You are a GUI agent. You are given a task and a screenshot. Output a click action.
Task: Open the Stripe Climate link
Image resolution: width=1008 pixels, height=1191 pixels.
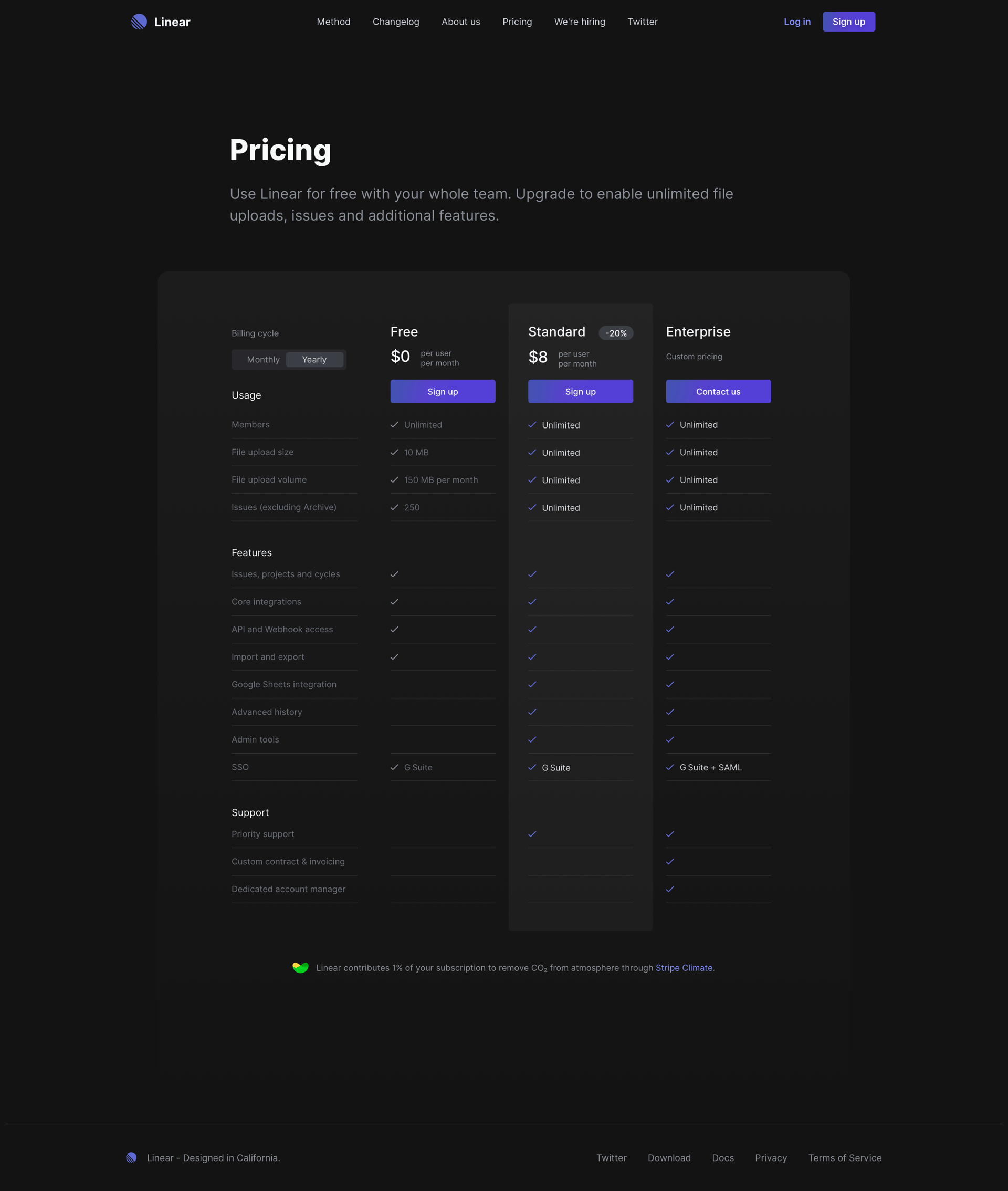(684, 967)
